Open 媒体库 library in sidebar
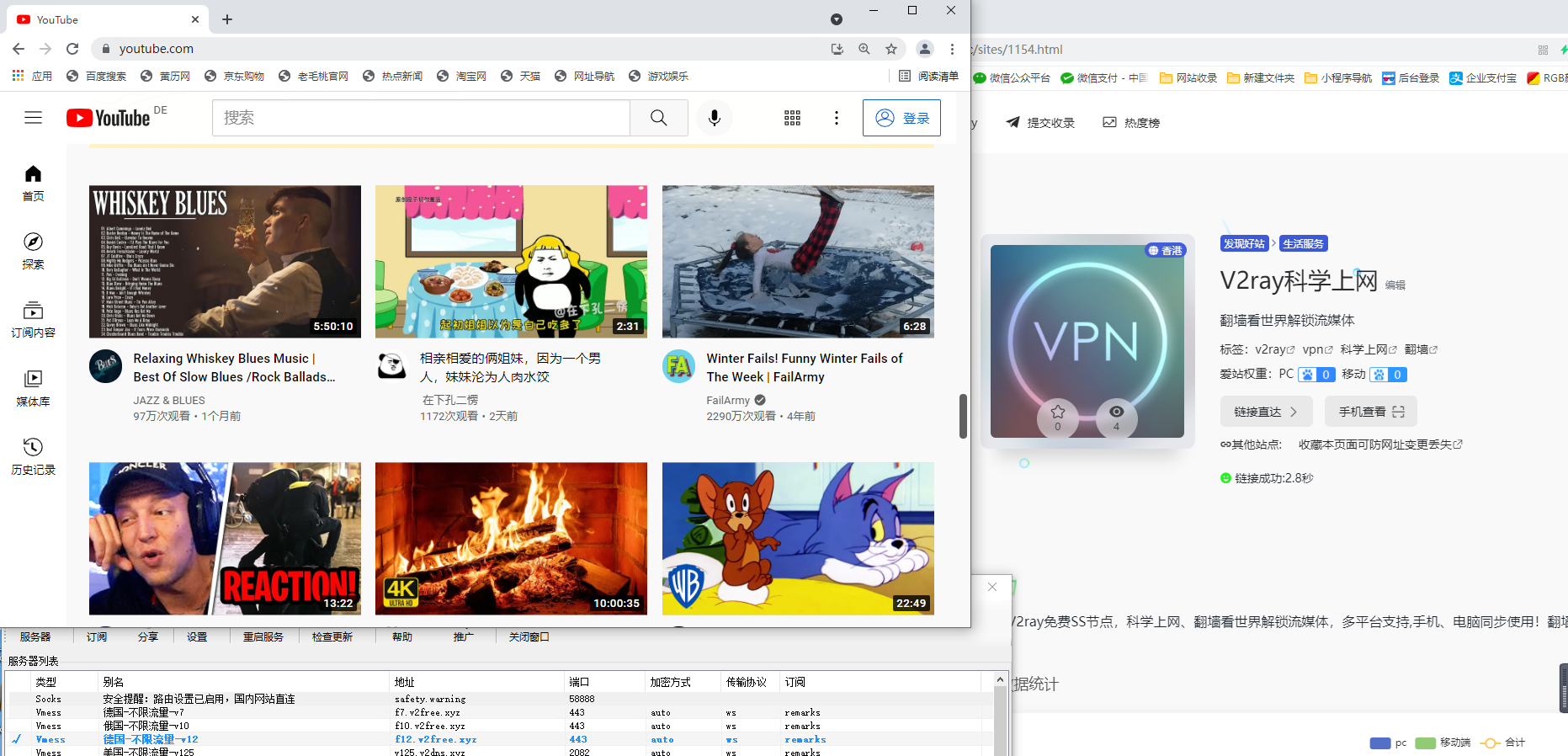Image resolution: width=1568 pixels, height=756 pixels. tap(33, 388)
